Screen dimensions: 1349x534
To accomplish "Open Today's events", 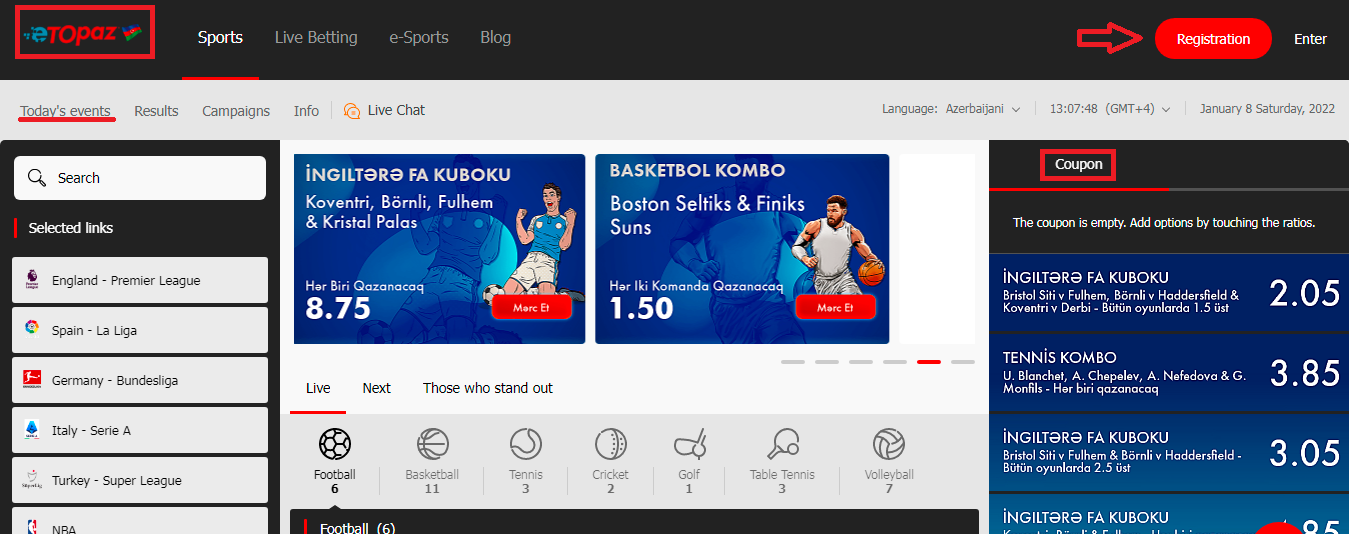I will pos(65,110).
